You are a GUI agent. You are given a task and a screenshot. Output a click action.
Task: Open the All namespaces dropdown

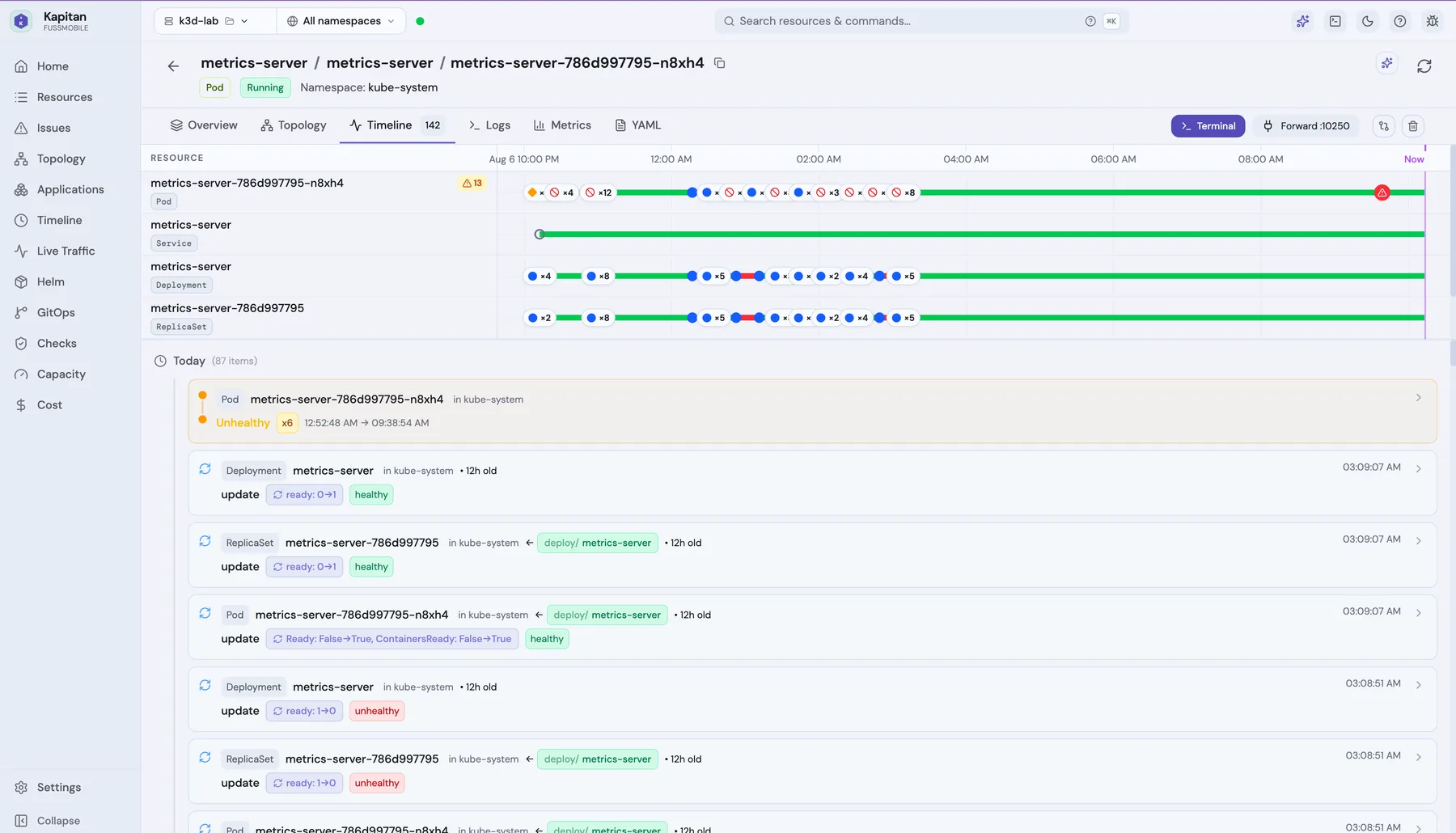[341, 21]
